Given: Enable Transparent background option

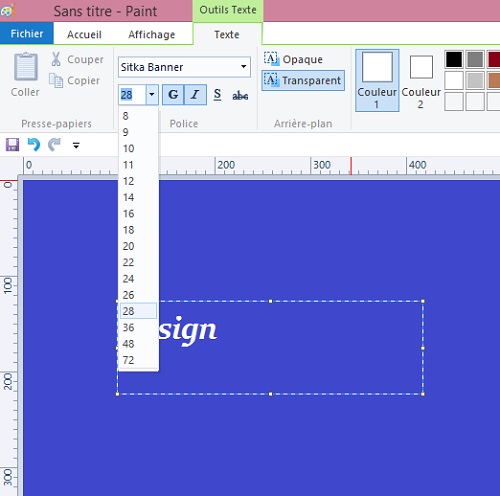Looking at the screenshot, I should [303, 80].
